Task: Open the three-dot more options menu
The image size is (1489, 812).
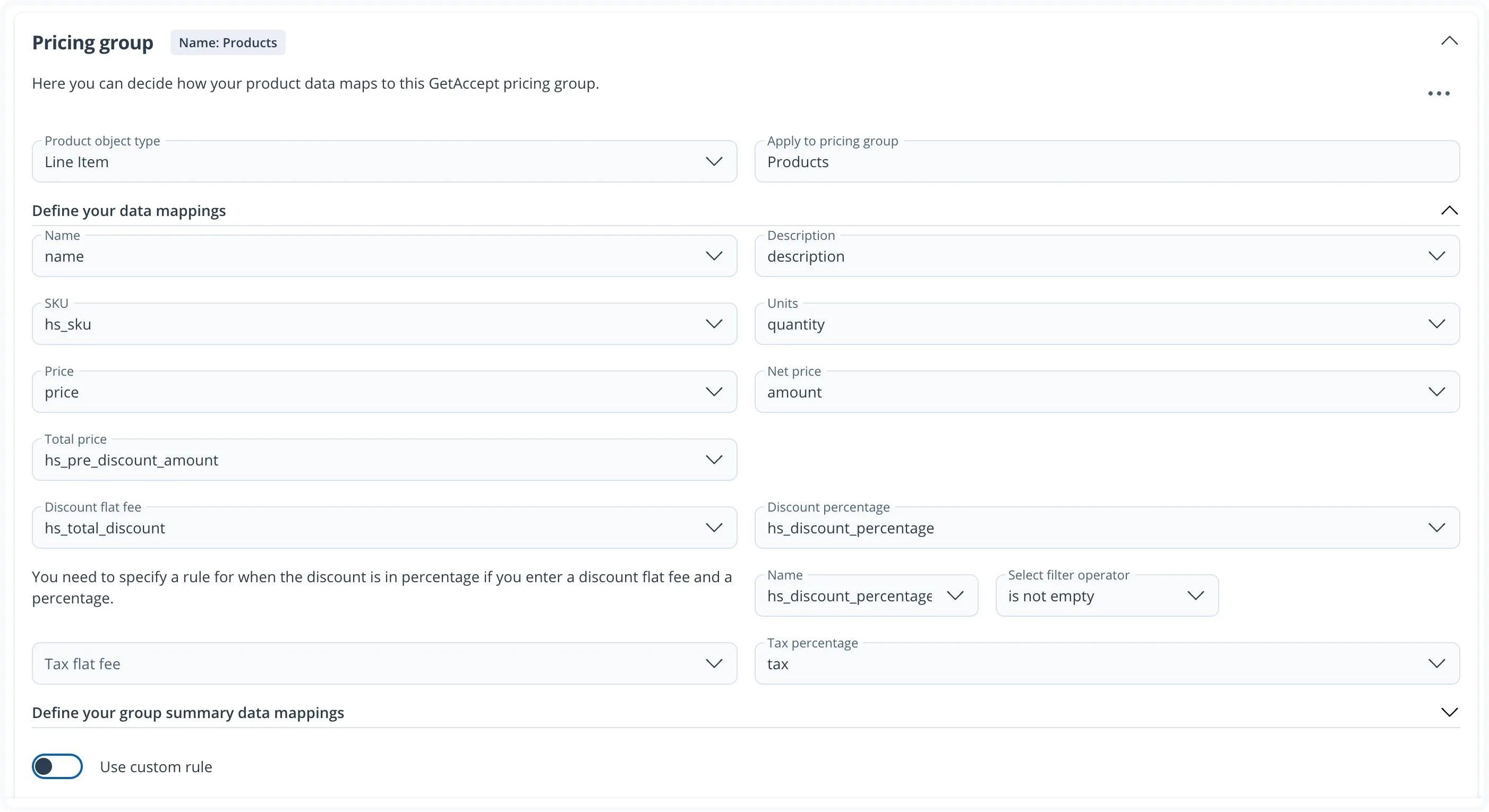Action: click(1438, 93)
